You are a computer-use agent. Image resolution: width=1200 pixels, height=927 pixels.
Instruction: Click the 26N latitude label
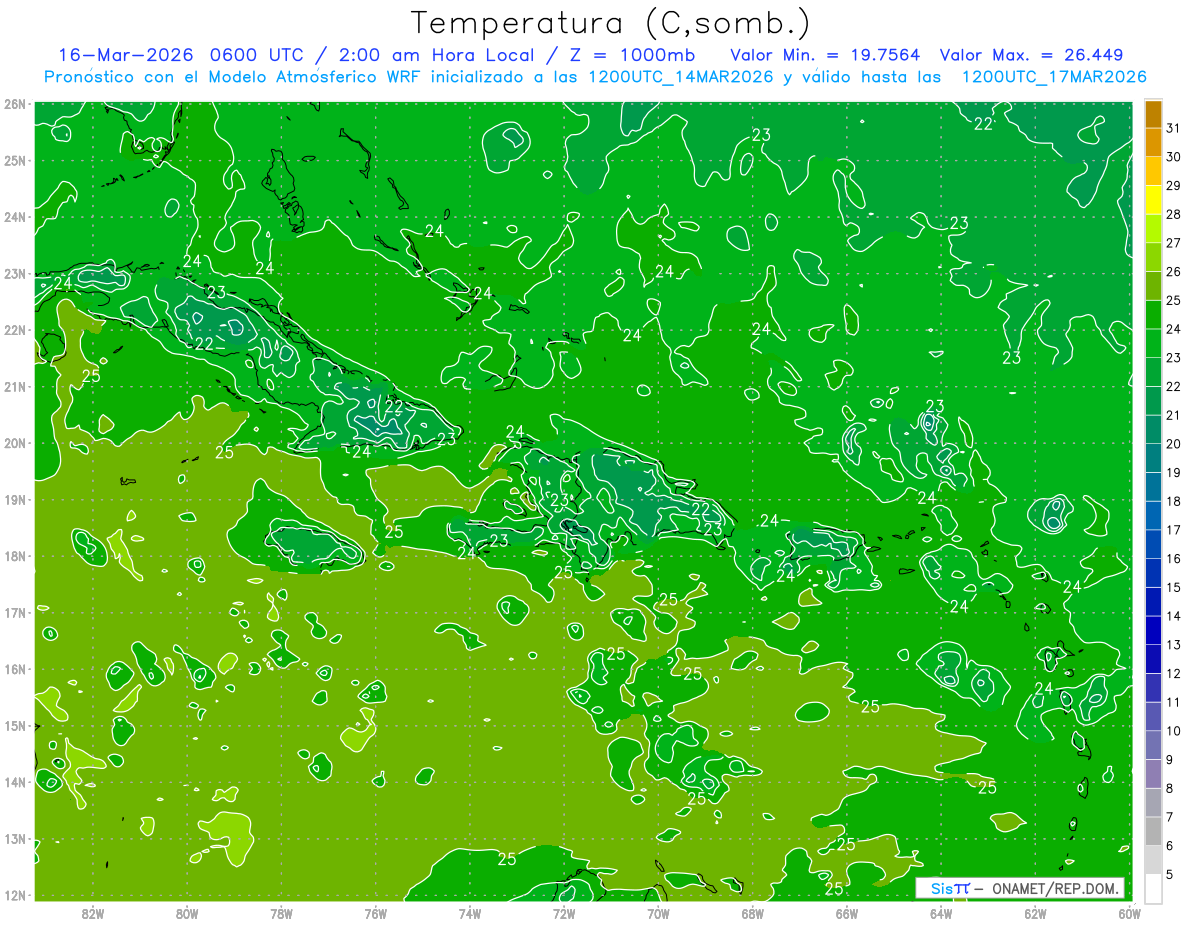point(14,104)
